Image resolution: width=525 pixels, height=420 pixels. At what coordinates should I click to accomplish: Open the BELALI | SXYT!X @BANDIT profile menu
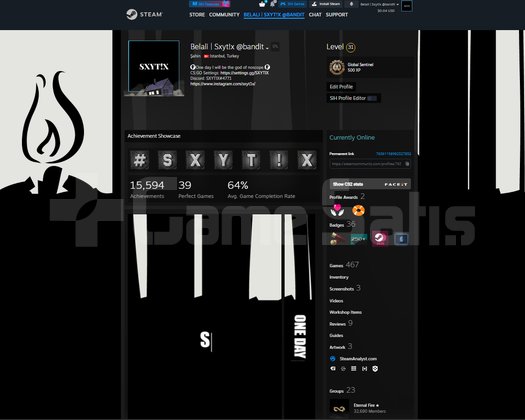[x=274, y=15]
